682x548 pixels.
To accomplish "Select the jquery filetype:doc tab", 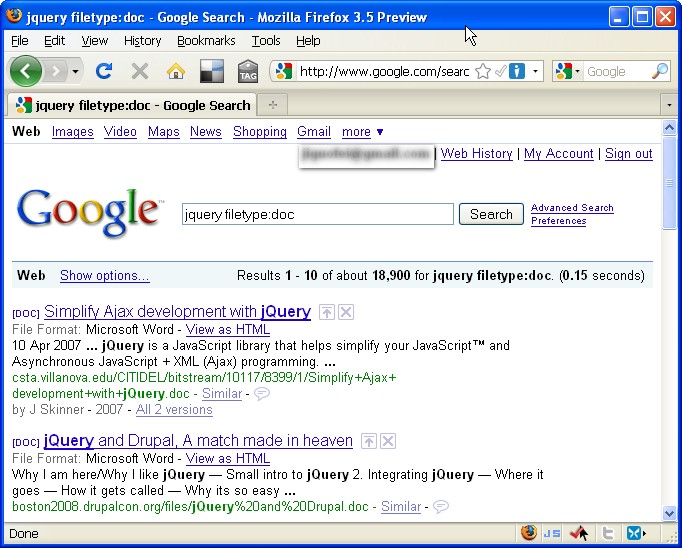I will click(132, 105).
